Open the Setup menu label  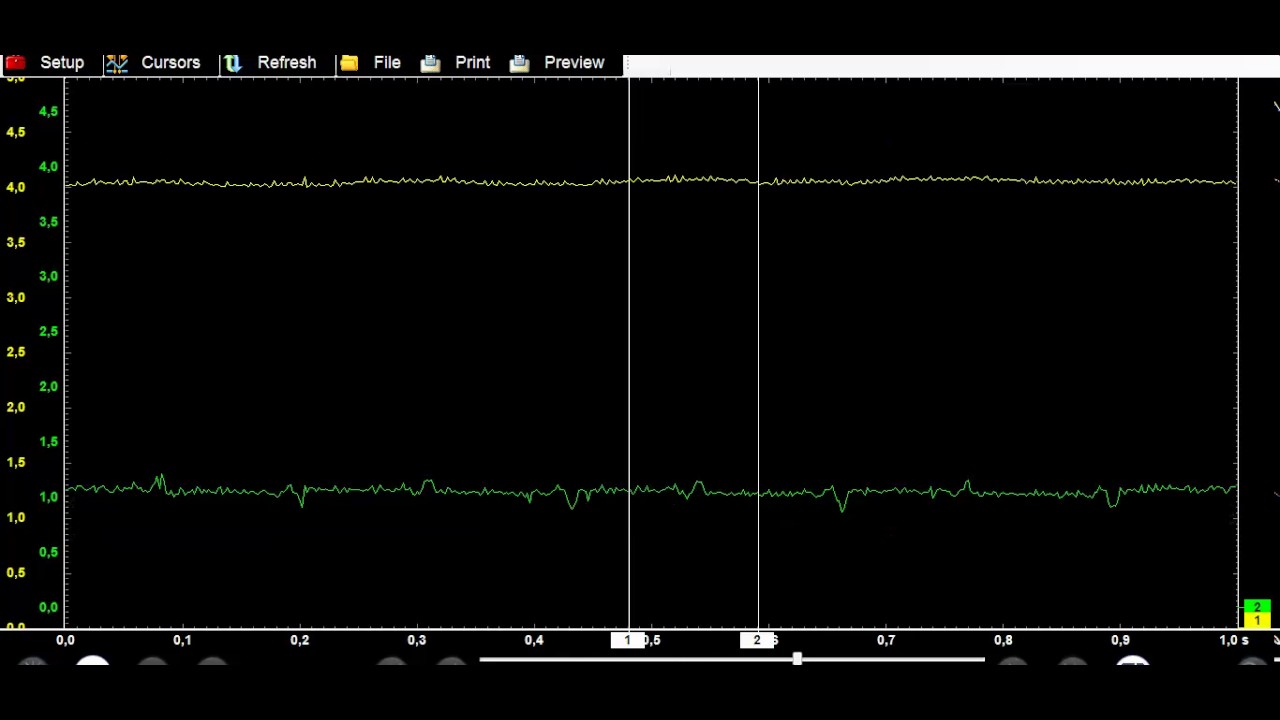[62, 62]
